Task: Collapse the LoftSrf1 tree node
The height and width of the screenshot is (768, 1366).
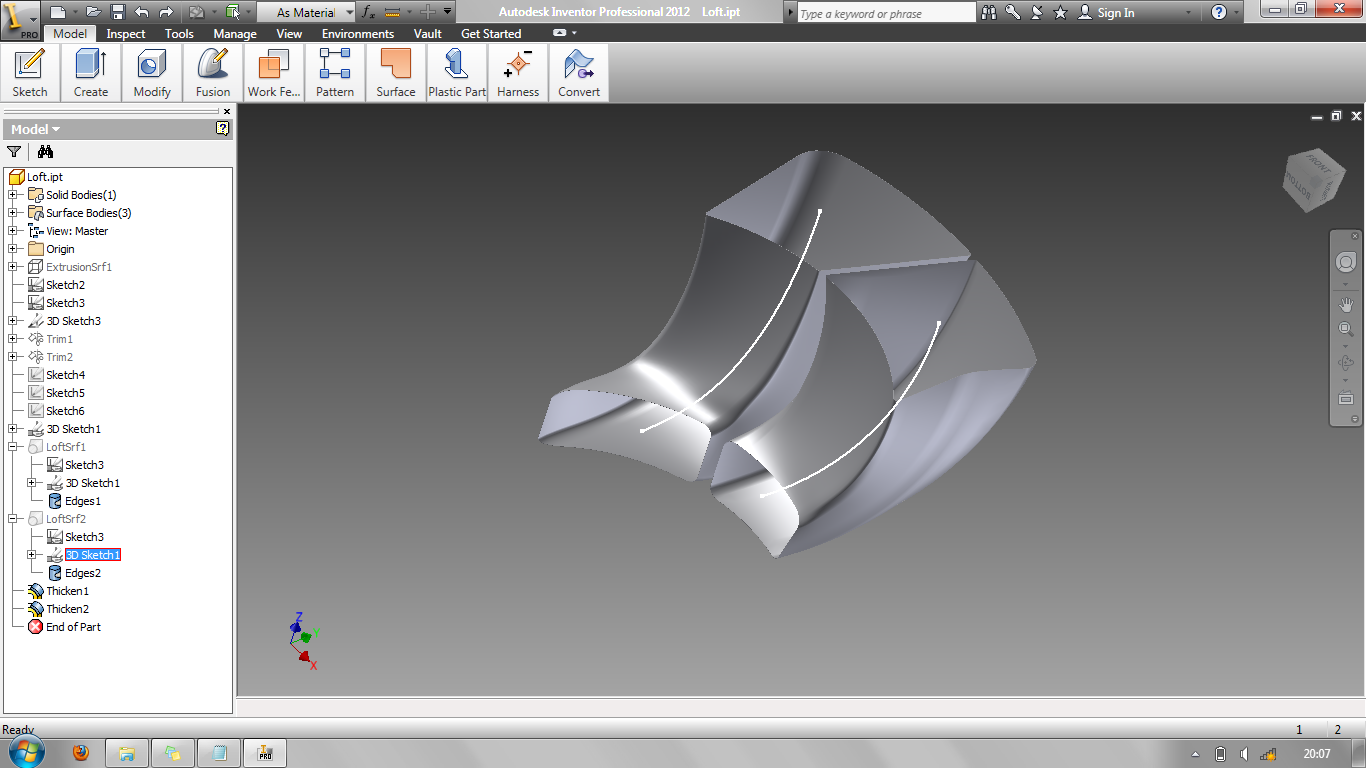Action: tap(13, 446)
